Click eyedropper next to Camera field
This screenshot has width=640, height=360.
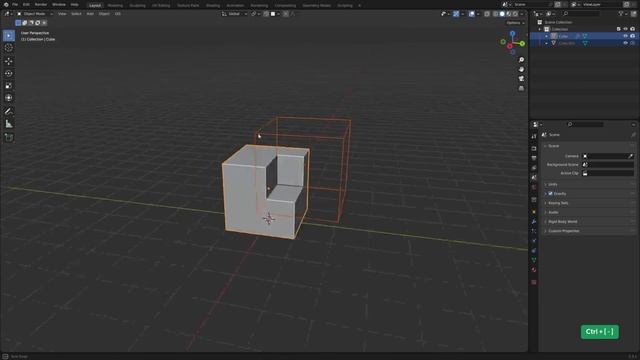pyautogui.click(x=631, y=156)
